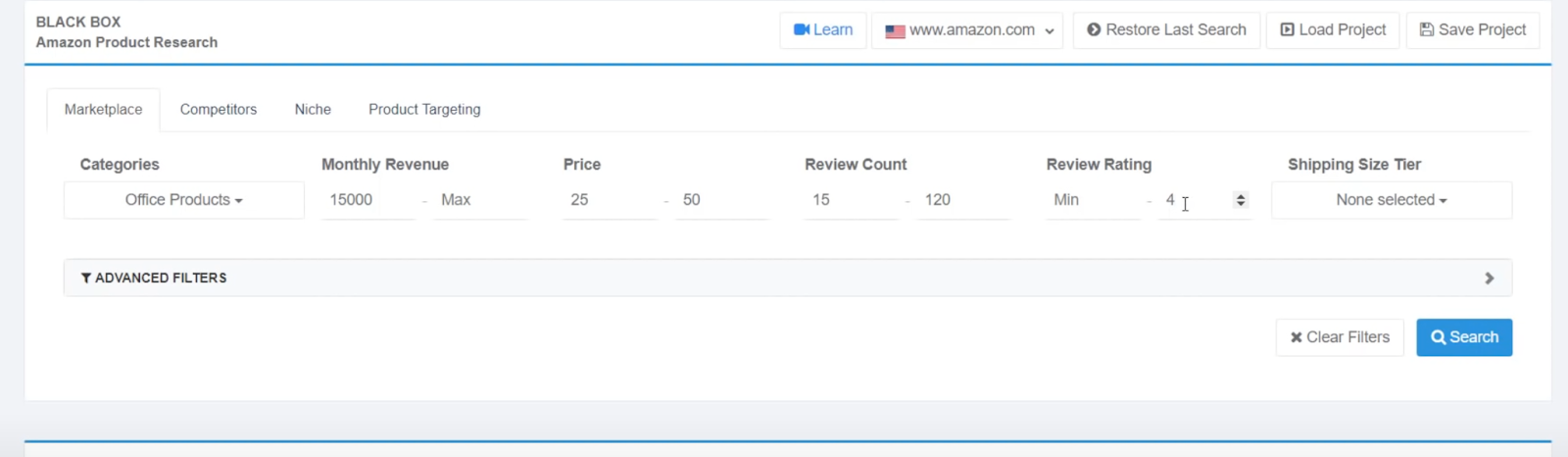Click the Save Project button
The height and width of the screenshot is (457, 1568).
[x=1472, y=30]
